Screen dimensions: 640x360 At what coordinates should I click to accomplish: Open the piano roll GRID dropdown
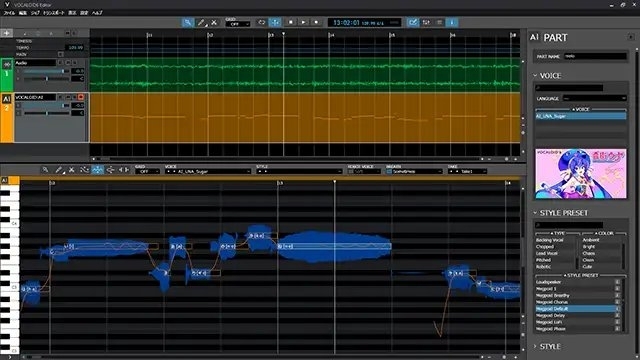pyautogui.click(x=147, y=171)
